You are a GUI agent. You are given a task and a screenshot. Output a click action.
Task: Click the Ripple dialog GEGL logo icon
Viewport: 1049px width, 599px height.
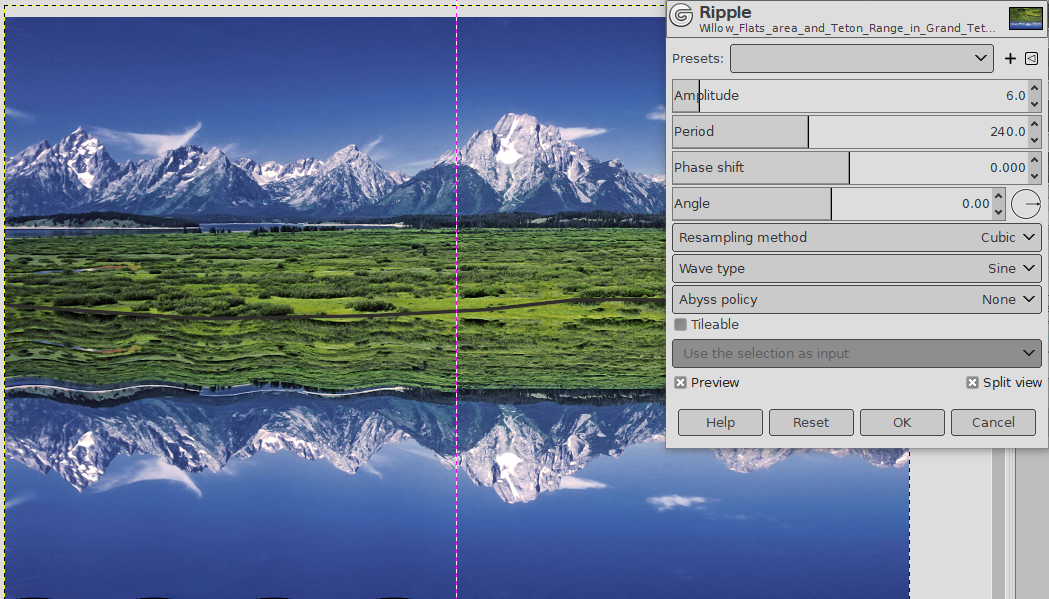682,15
